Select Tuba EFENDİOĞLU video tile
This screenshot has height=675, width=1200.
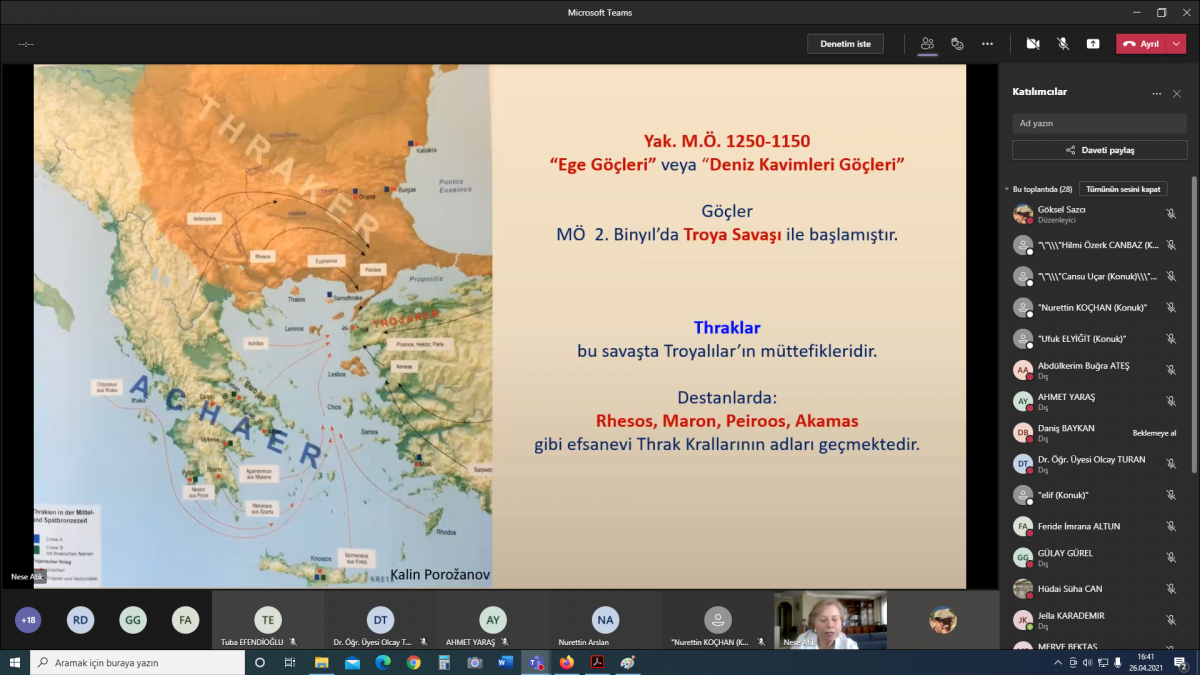pyautogui.click(x=268, y=620)
